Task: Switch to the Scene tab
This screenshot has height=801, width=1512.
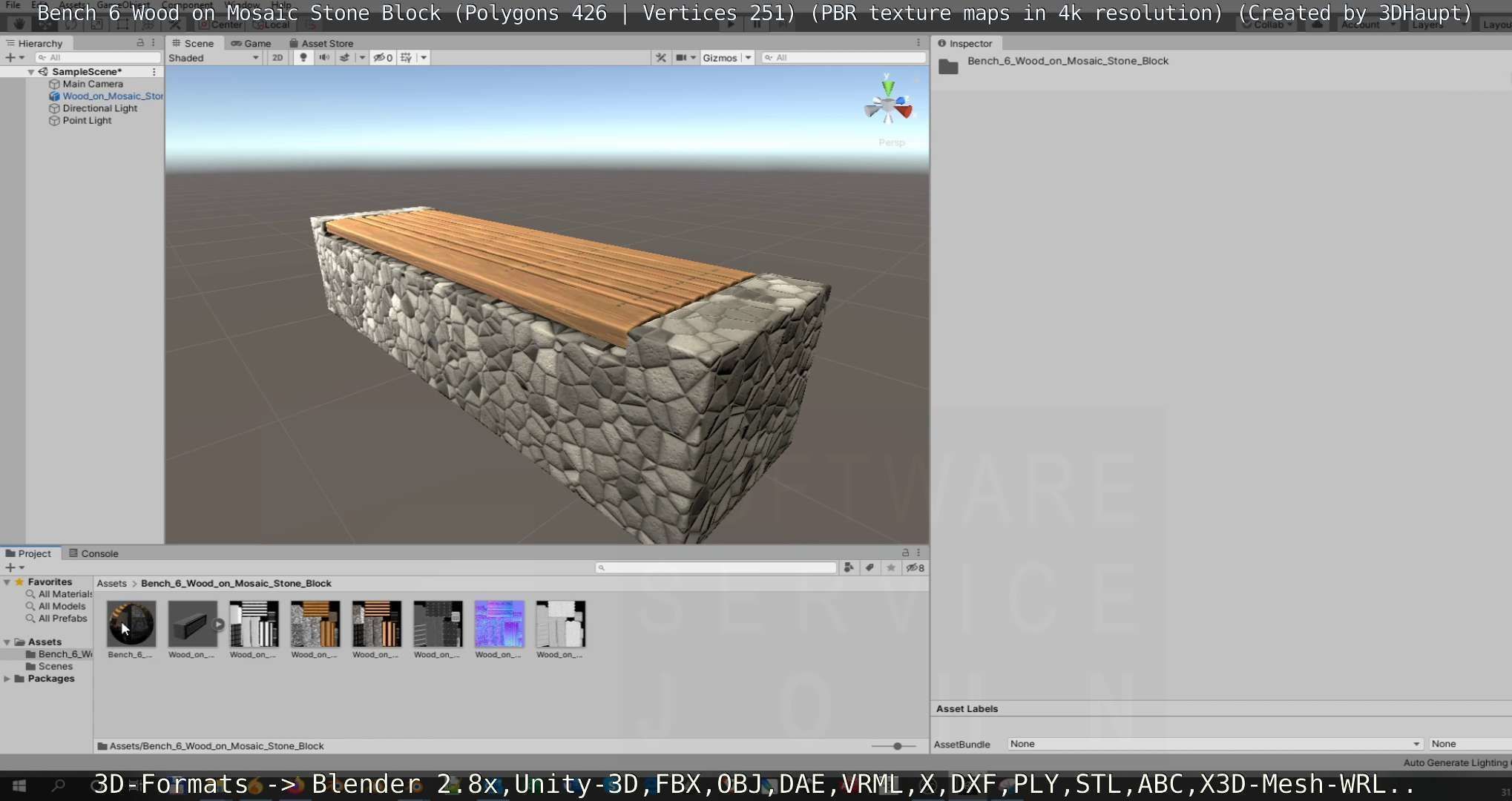Action: tap(193, 43)
